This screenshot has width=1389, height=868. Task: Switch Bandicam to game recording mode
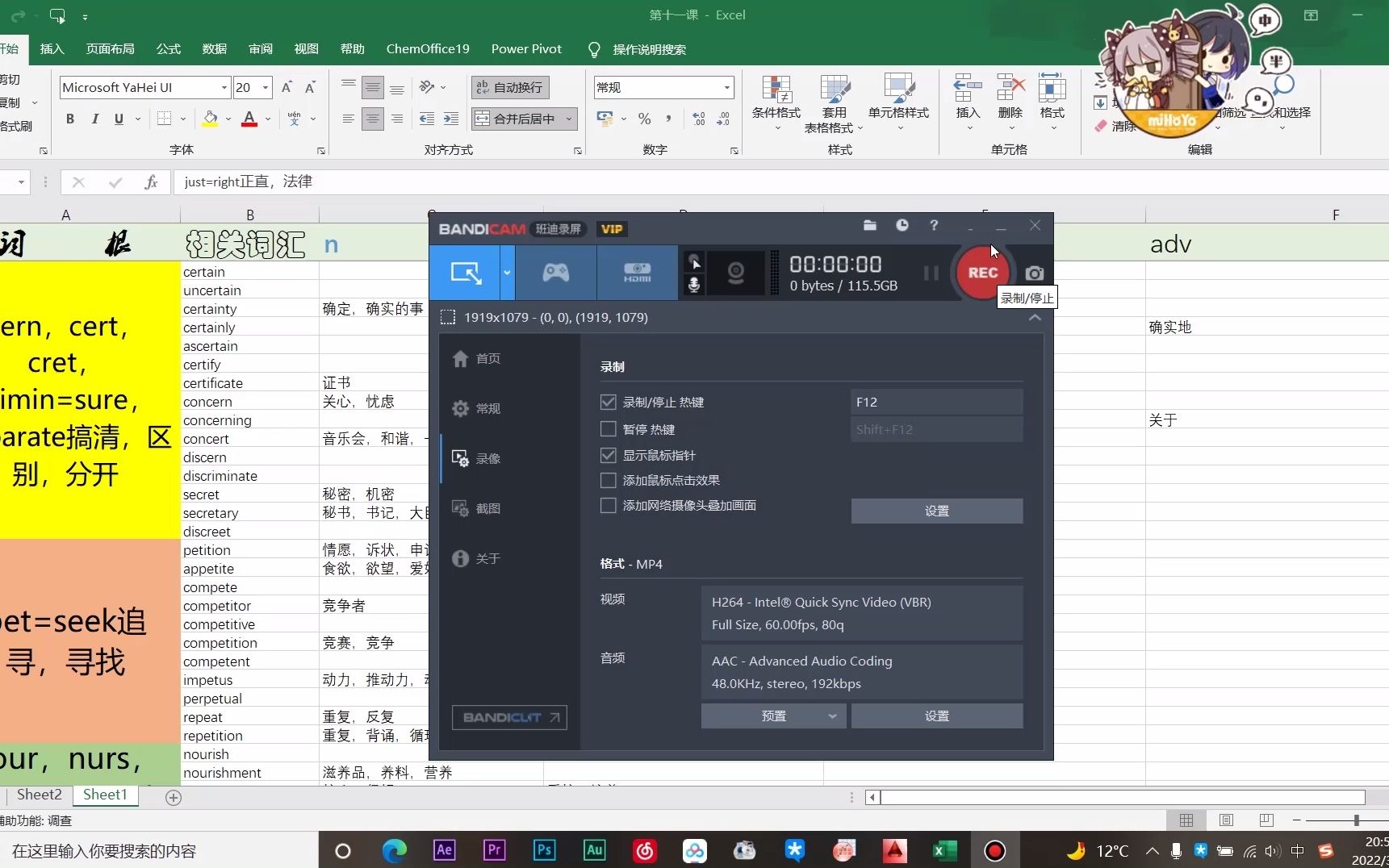click(555, 273)
